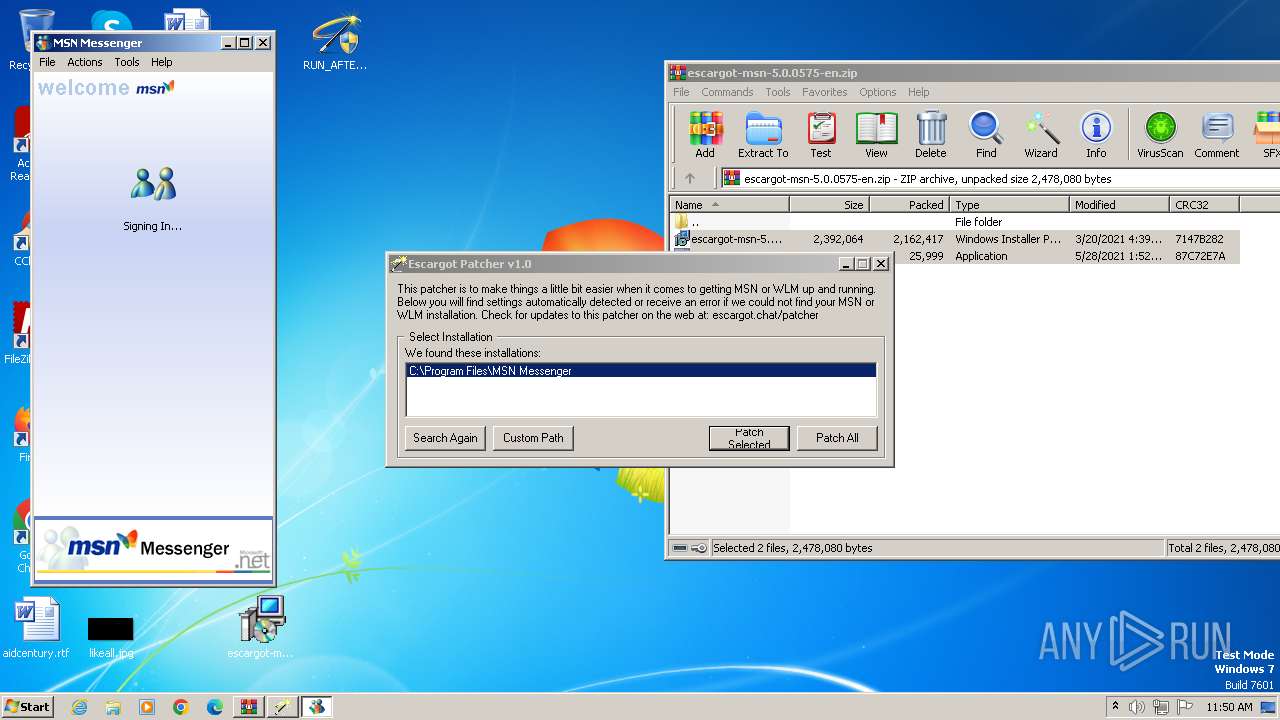Open Tools menu in MSN Messenger

(x=127, y=62)
